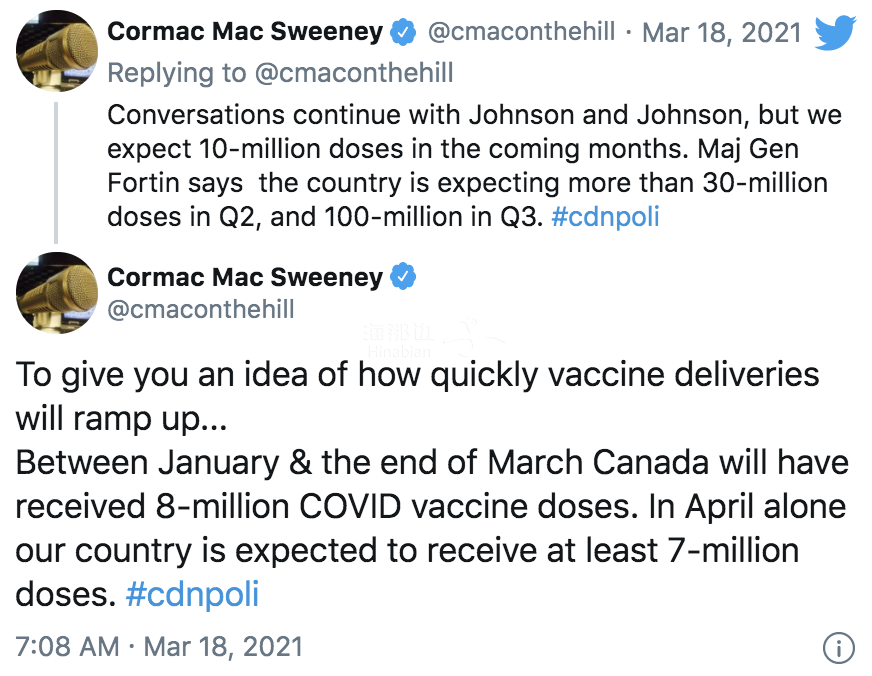Open #cdnpoli hashtag in the Johnson and Johnson tweet
The height and width of the screenshot is (676, 872).
coord(605,216)
